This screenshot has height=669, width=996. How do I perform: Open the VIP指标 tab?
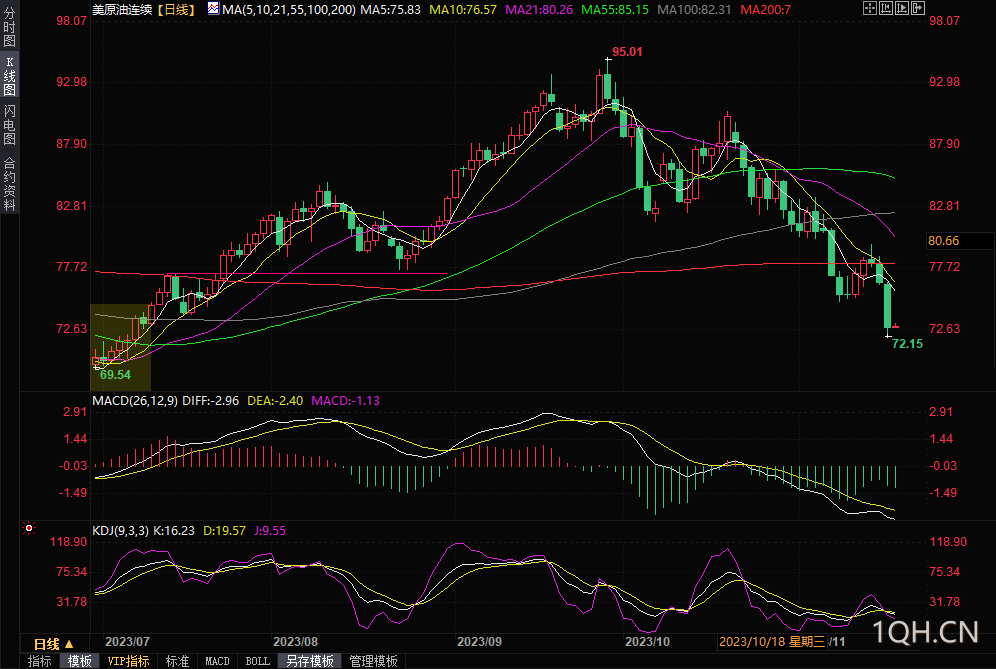tap(128, 661)
